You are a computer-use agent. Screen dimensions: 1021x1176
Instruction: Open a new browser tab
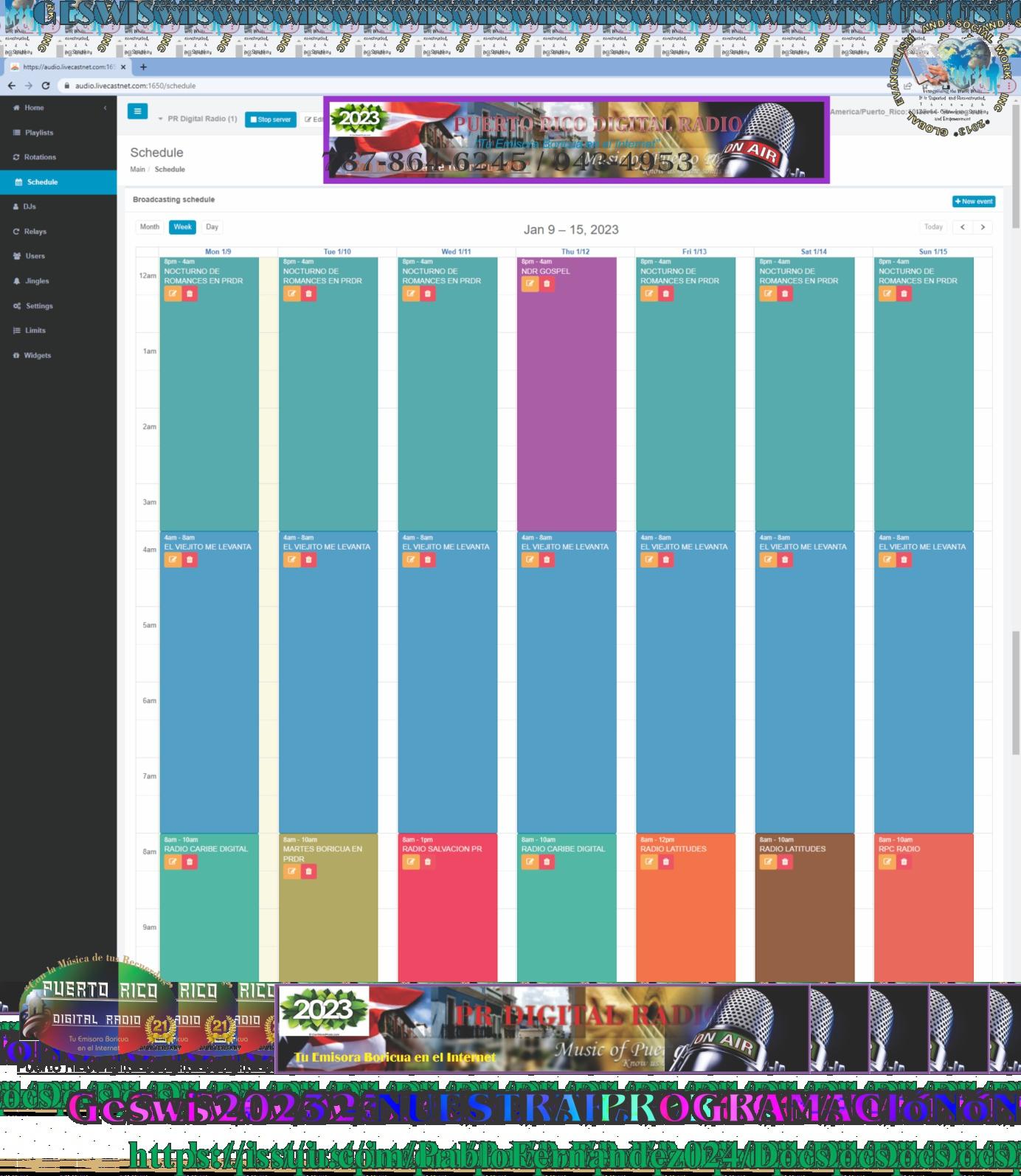click(x=143, y=67)
